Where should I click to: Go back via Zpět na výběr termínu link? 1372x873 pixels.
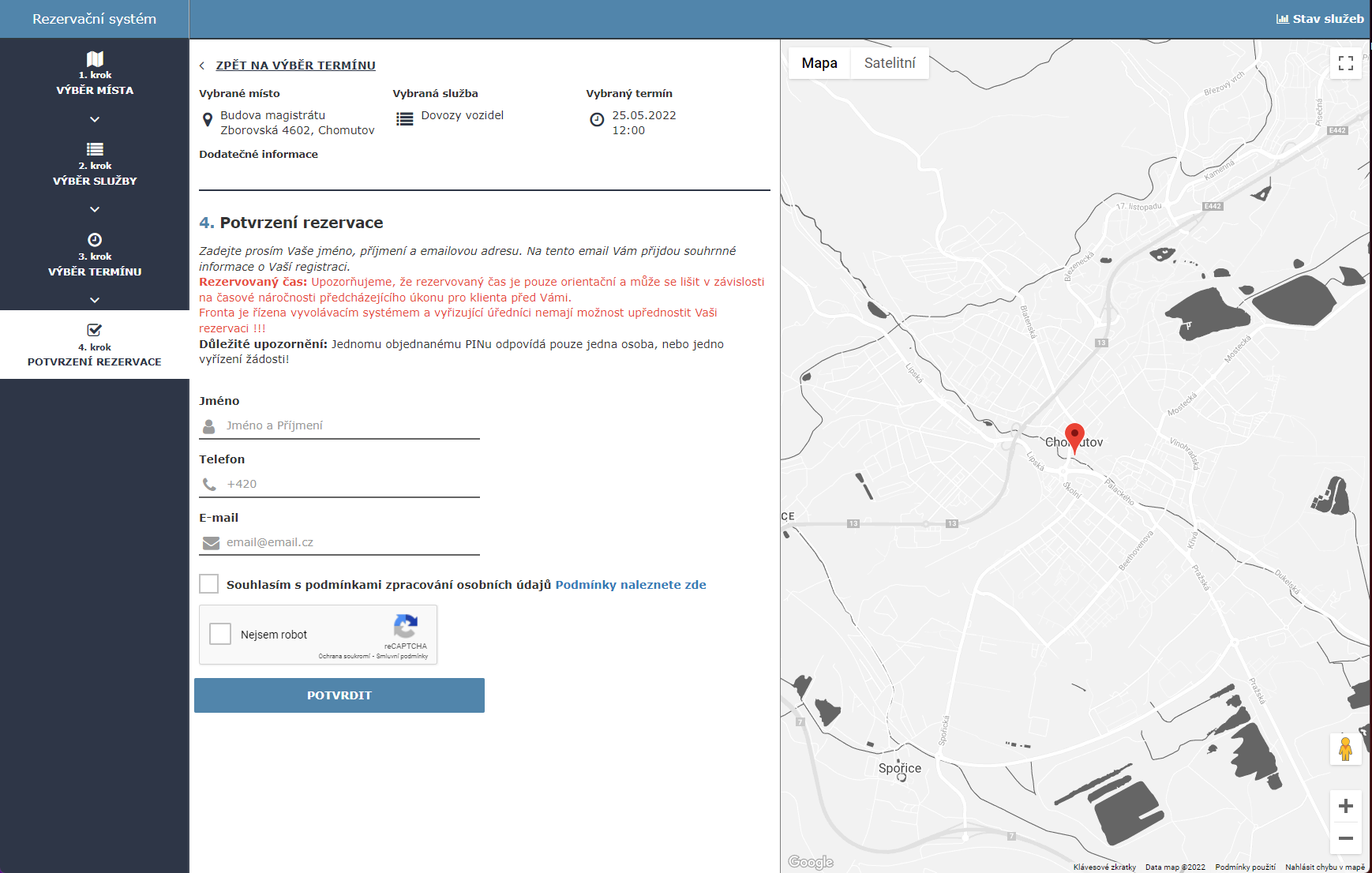tap(296, 66)
